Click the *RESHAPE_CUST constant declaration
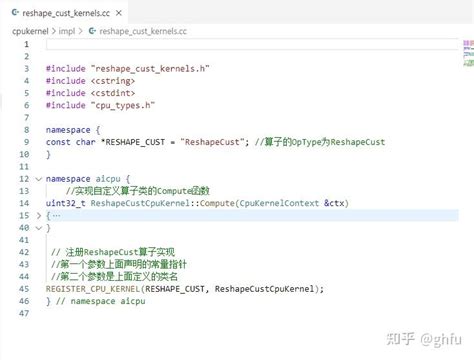This screenshot has width=474, height=360. (x=133, y=142)
